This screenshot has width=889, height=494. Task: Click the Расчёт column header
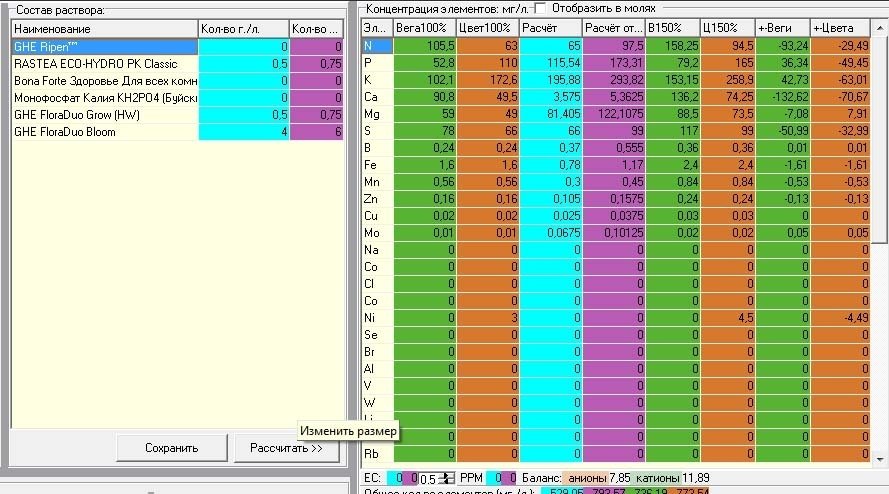pyautogui.click(x=551, y=28)
